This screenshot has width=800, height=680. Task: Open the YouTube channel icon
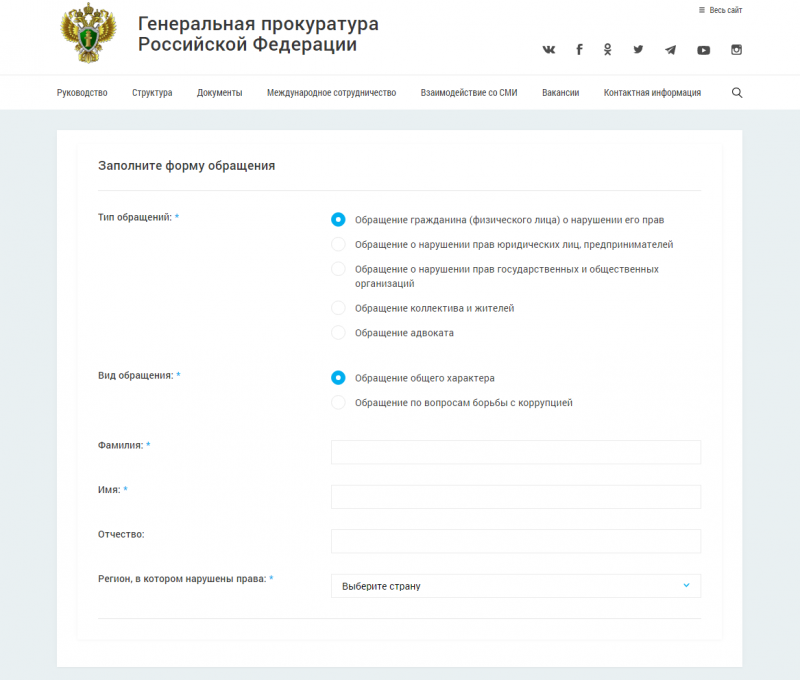click(x=704, y=50)
